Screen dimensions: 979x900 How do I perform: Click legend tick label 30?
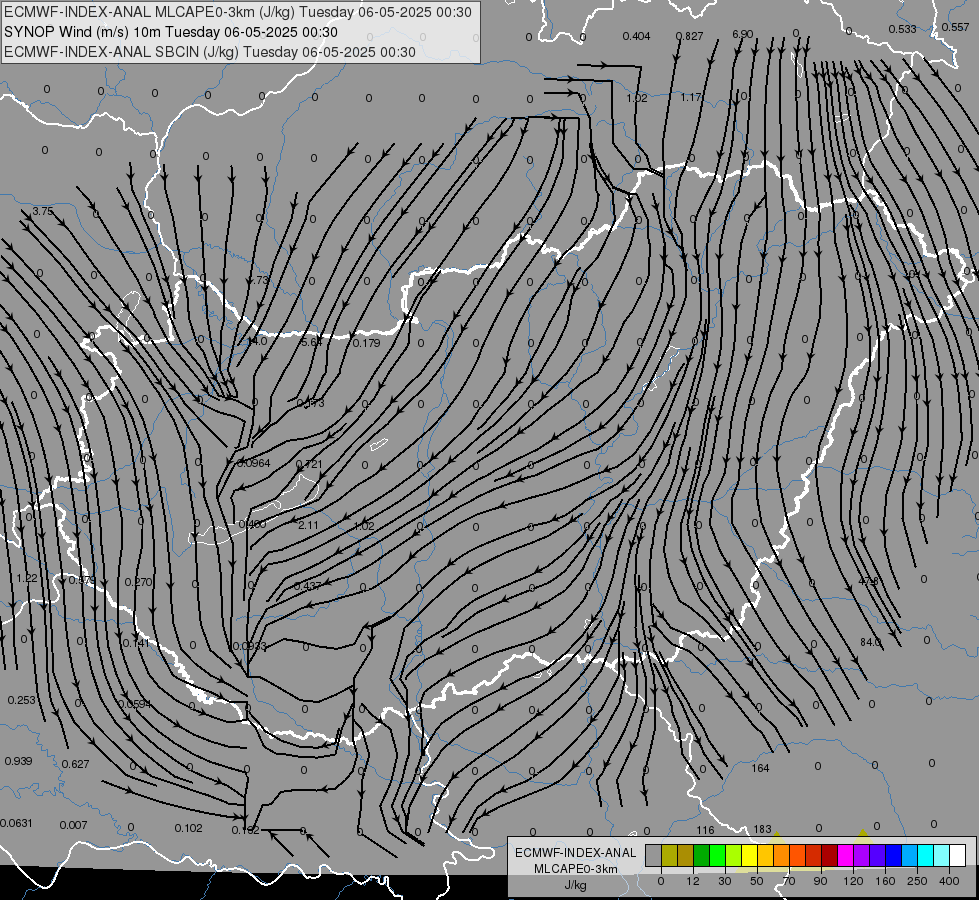(724, 881)
